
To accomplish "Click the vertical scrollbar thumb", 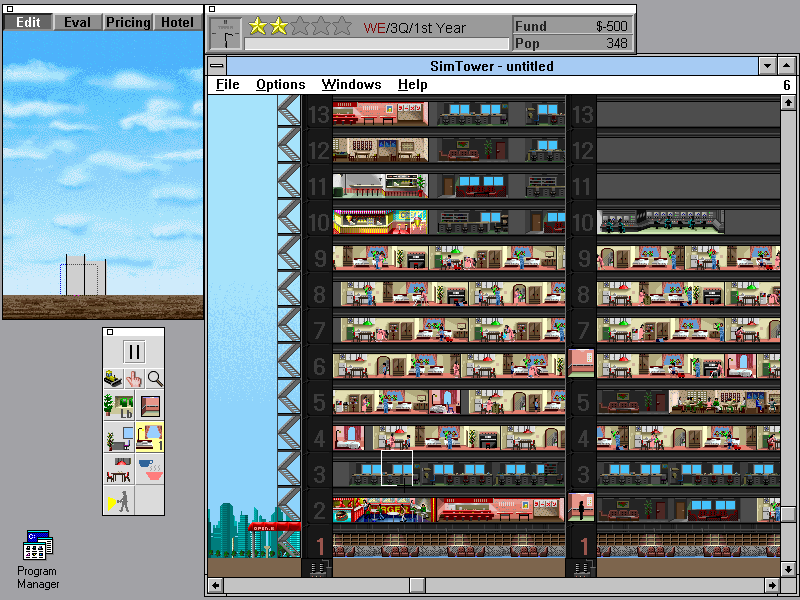I will (788, 514).
